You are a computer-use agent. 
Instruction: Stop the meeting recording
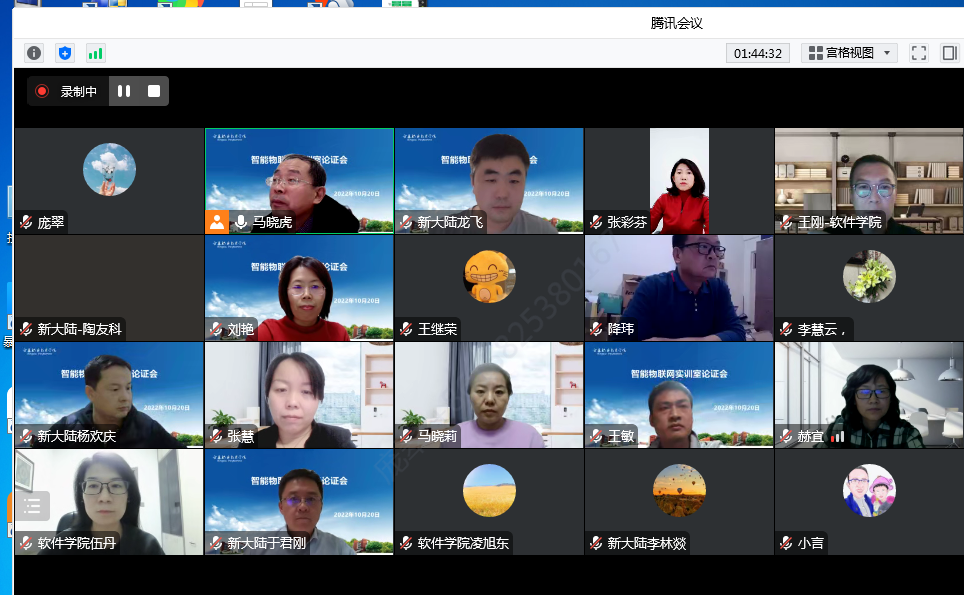point(154,91)
